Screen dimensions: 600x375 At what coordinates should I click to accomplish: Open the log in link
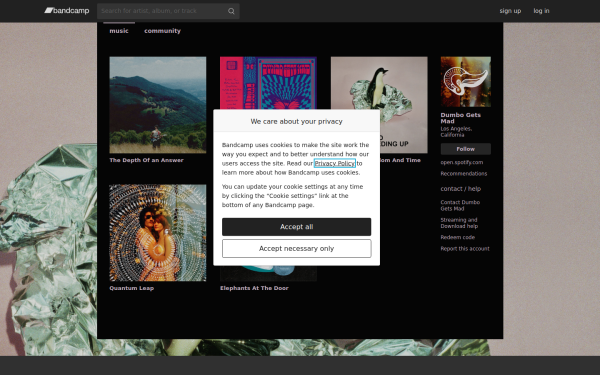(541, 11)
